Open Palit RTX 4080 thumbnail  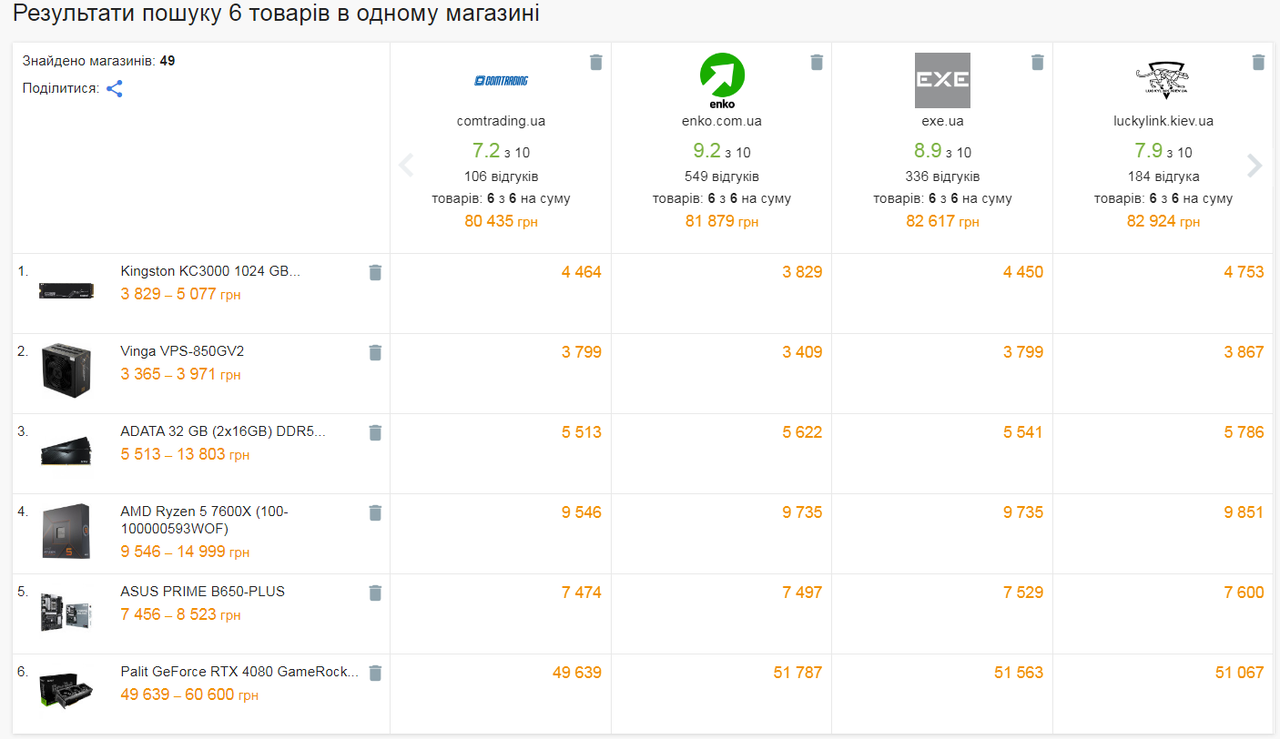pyautogui.click(x=67, y=691)
